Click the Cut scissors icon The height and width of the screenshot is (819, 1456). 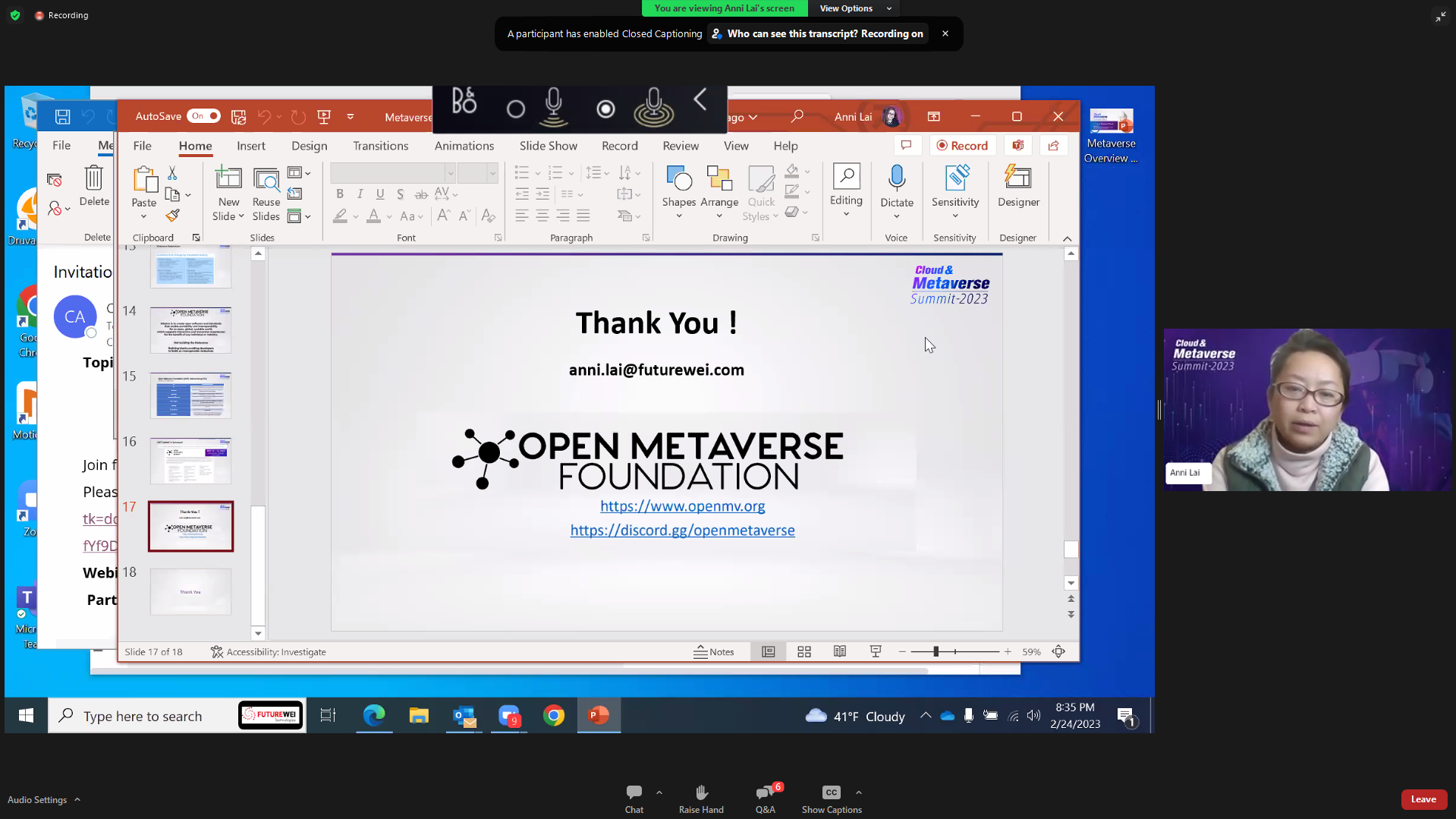(x=172, y=174)
